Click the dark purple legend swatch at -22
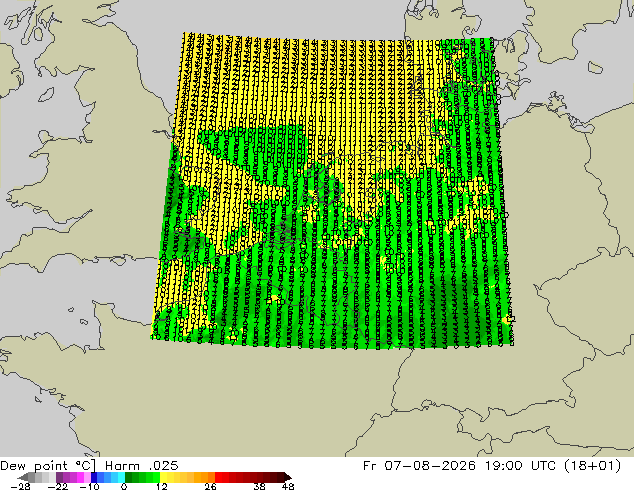The image size is (634, 490). (x=59, y=477)
